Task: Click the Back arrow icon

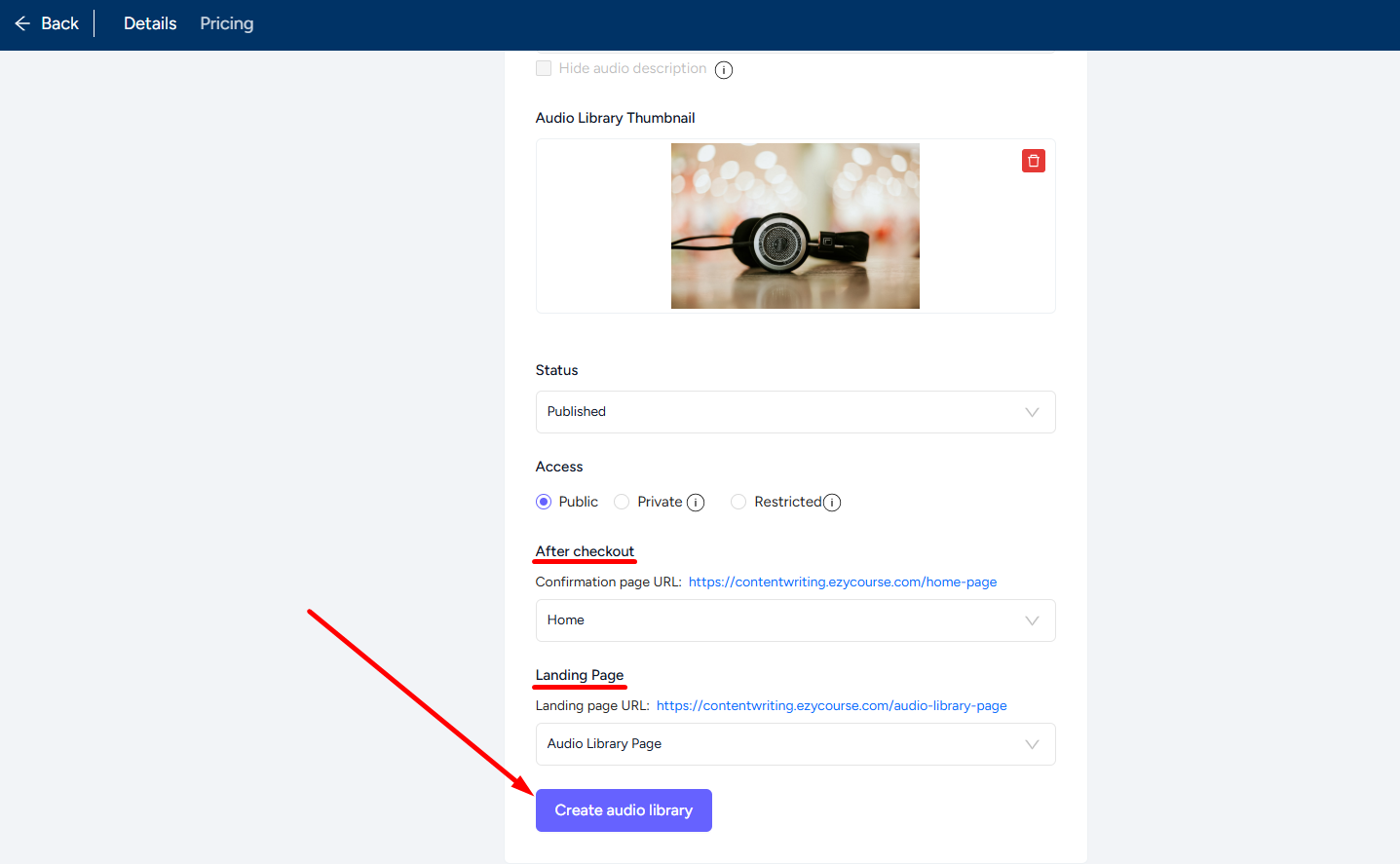Action: coord(22,23)
